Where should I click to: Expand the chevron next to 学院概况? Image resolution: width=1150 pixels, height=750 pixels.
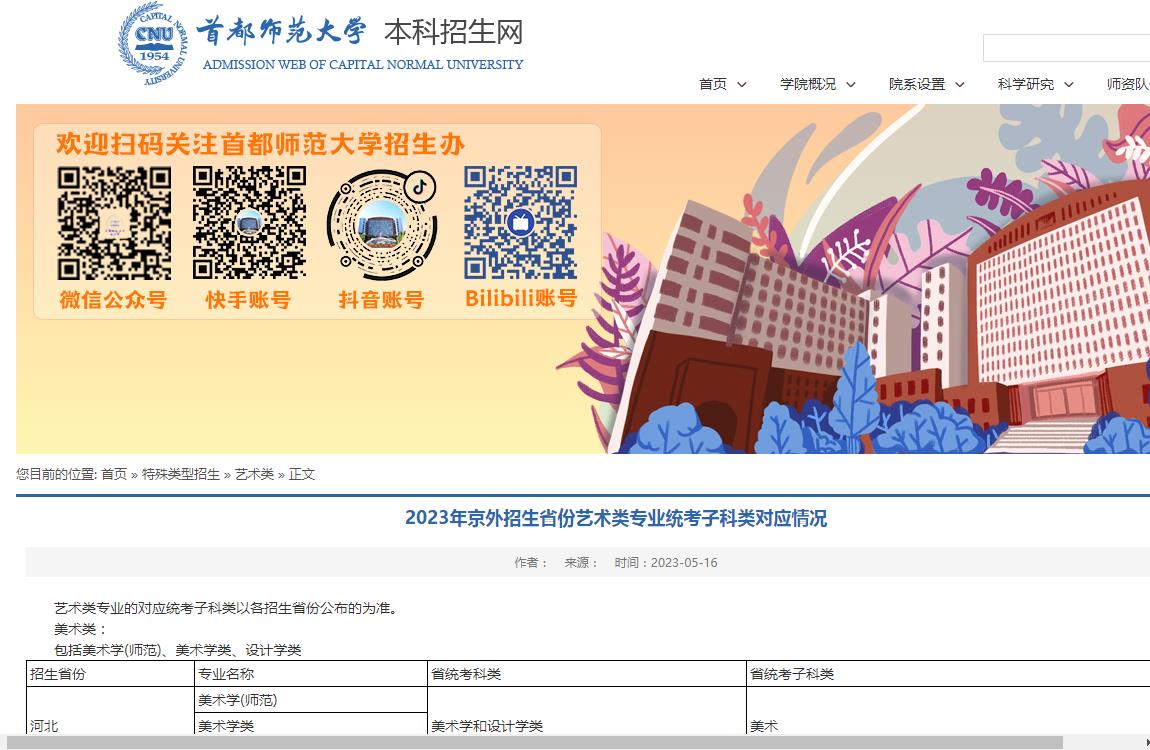point(851,85)
